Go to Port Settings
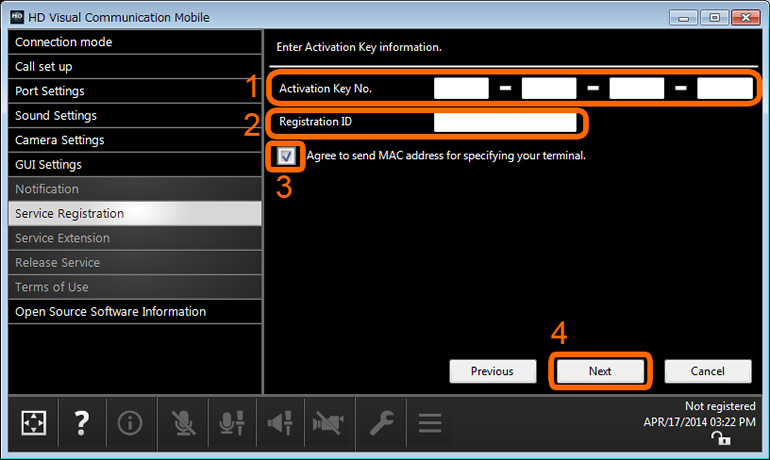The height and width of the screenshot is (460, 770). click(x=135, y=91)
